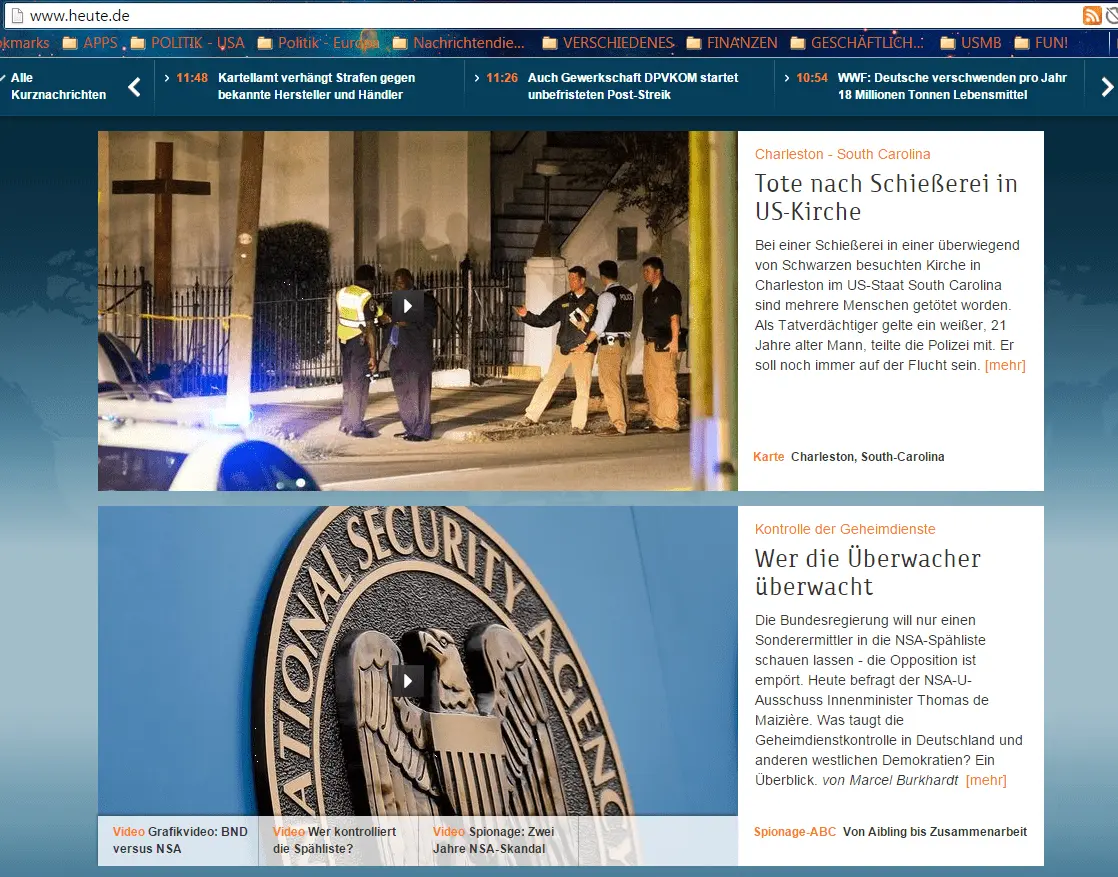The height and width of the screenshot is (877, 1118).
Task: Open the VERSCHIEDENES bookmark folder
Action: point(608,43)
